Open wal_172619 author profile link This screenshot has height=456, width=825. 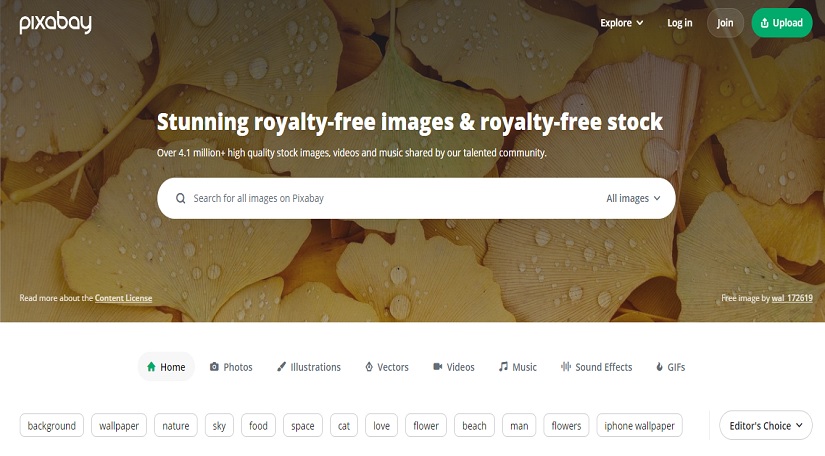point(792,298)
